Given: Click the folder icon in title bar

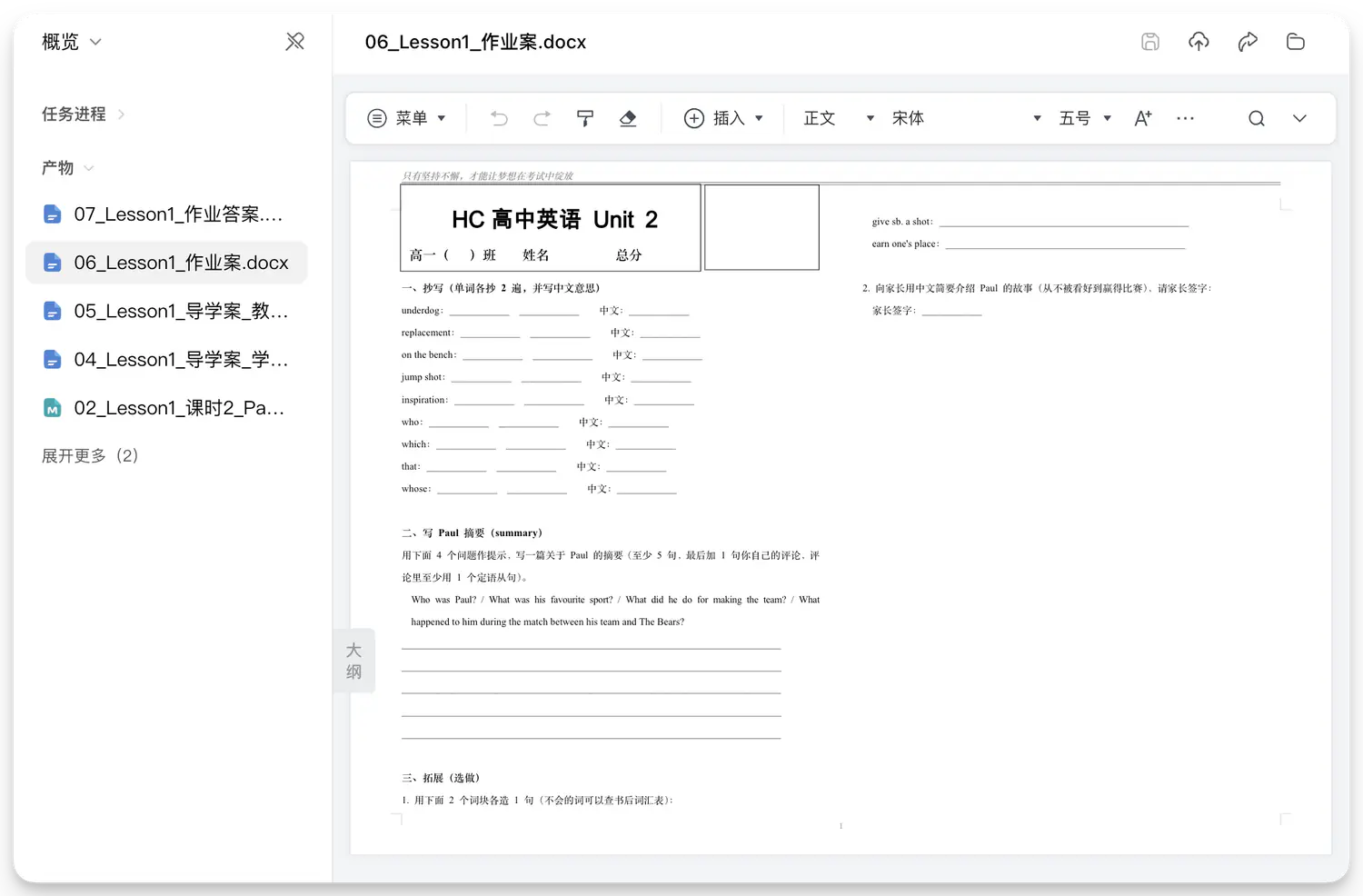Looking at the screenshot, I should coord(1296,42).
